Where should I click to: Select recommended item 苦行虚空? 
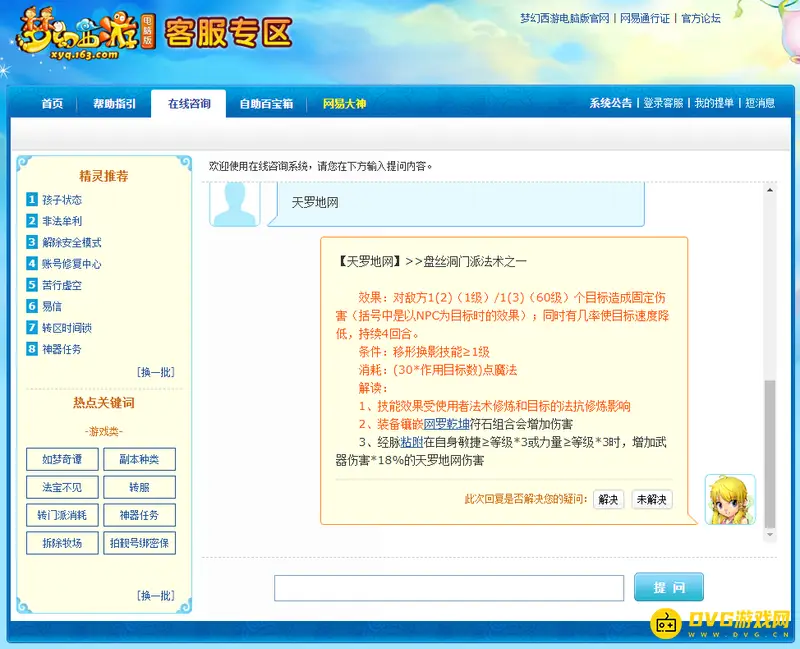(x=62, y=285)
